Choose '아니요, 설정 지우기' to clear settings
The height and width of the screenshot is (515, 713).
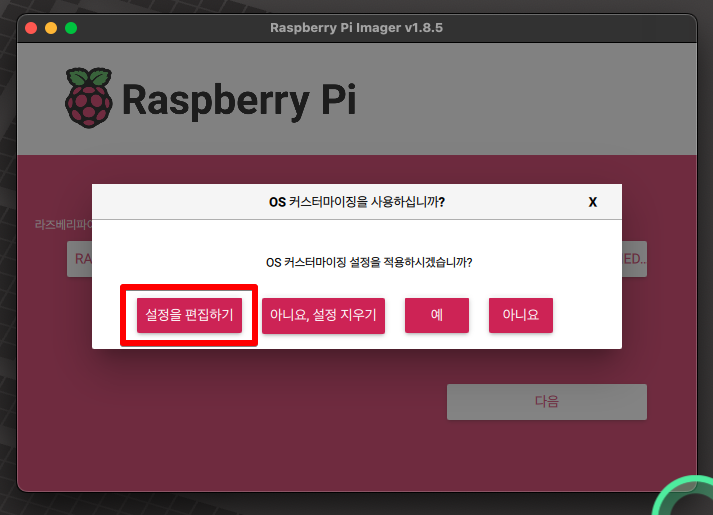323,315
